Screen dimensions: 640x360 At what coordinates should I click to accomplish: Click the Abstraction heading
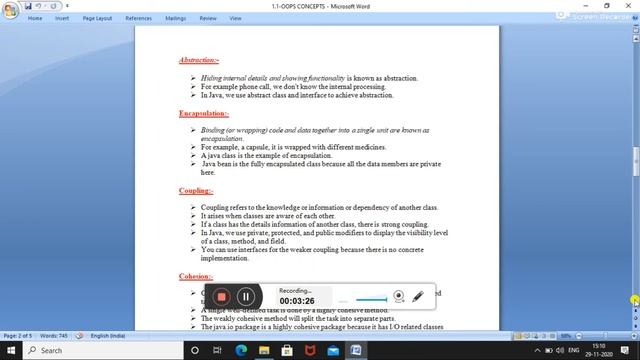click(199, 60)
